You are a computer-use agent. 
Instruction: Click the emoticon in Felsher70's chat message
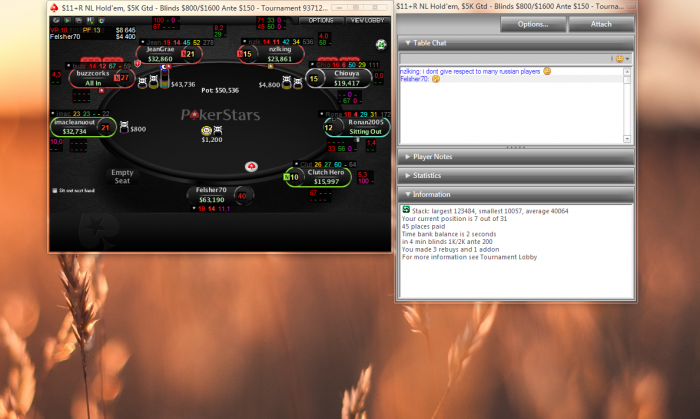pos(436,79)
